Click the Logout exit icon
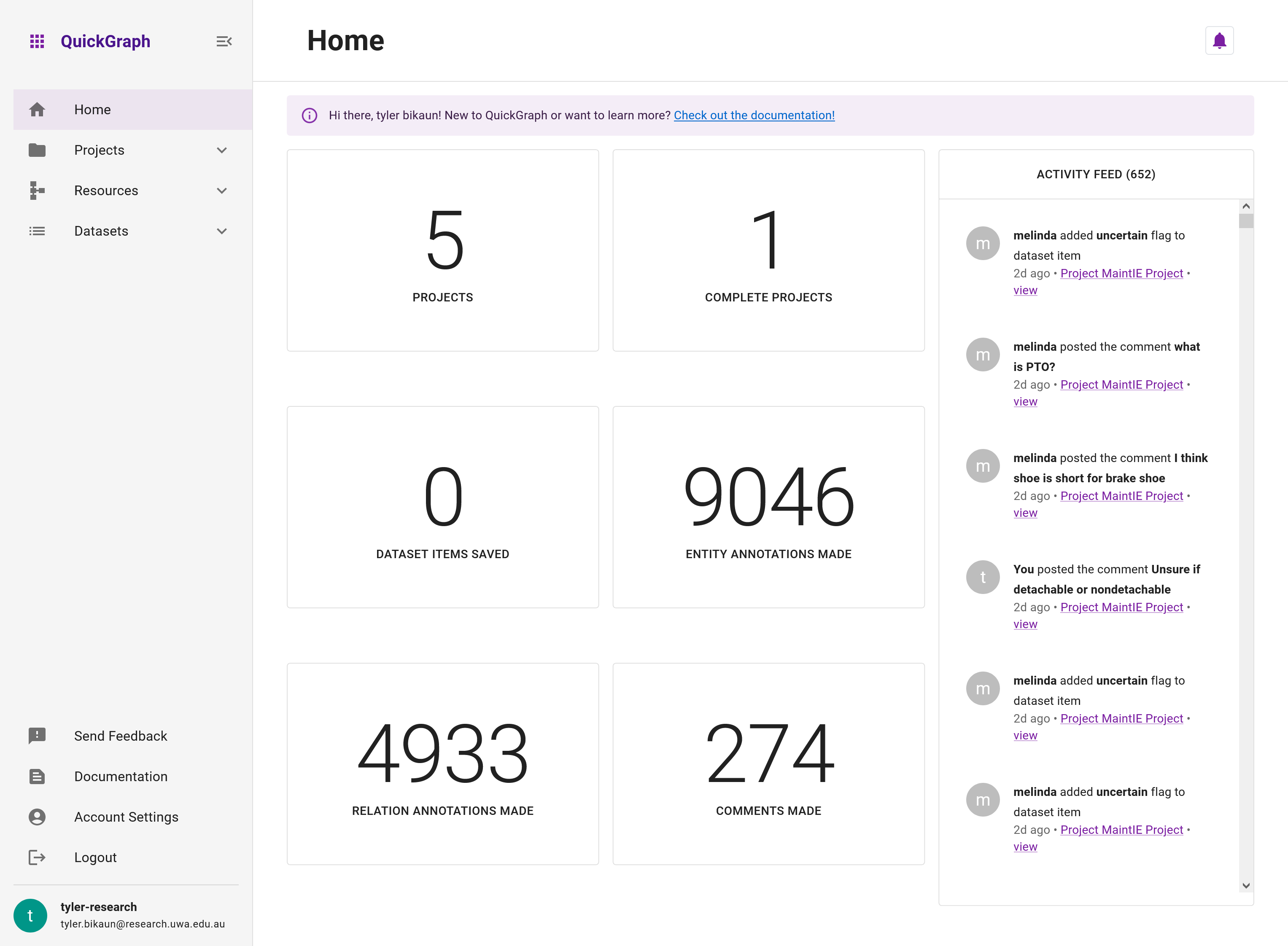 [37, 857]
